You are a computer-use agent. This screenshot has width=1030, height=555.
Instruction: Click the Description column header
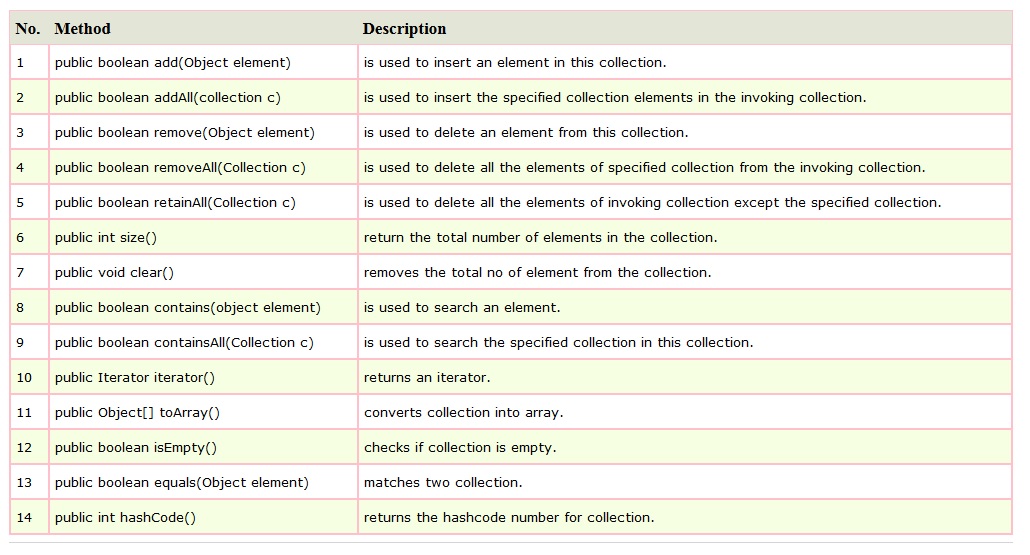click(x=404, y=29)
